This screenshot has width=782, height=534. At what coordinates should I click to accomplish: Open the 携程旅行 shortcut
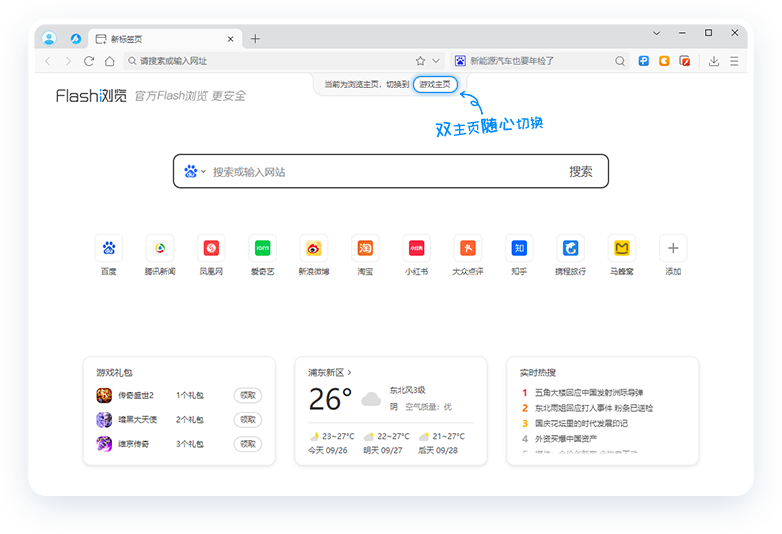point(571,255)
